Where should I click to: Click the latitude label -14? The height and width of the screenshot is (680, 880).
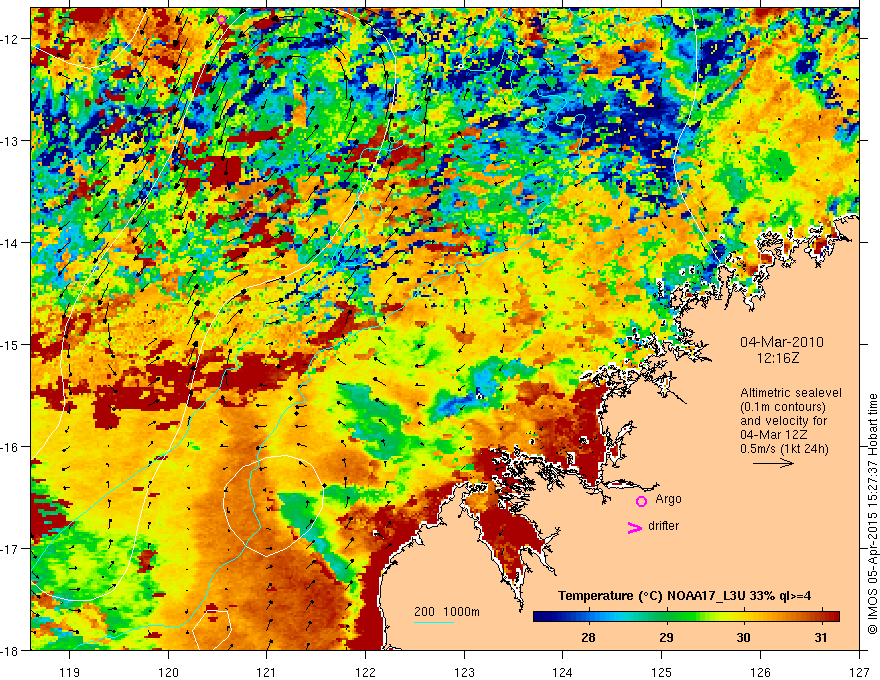pyautogui.click(x=10, y=243)
